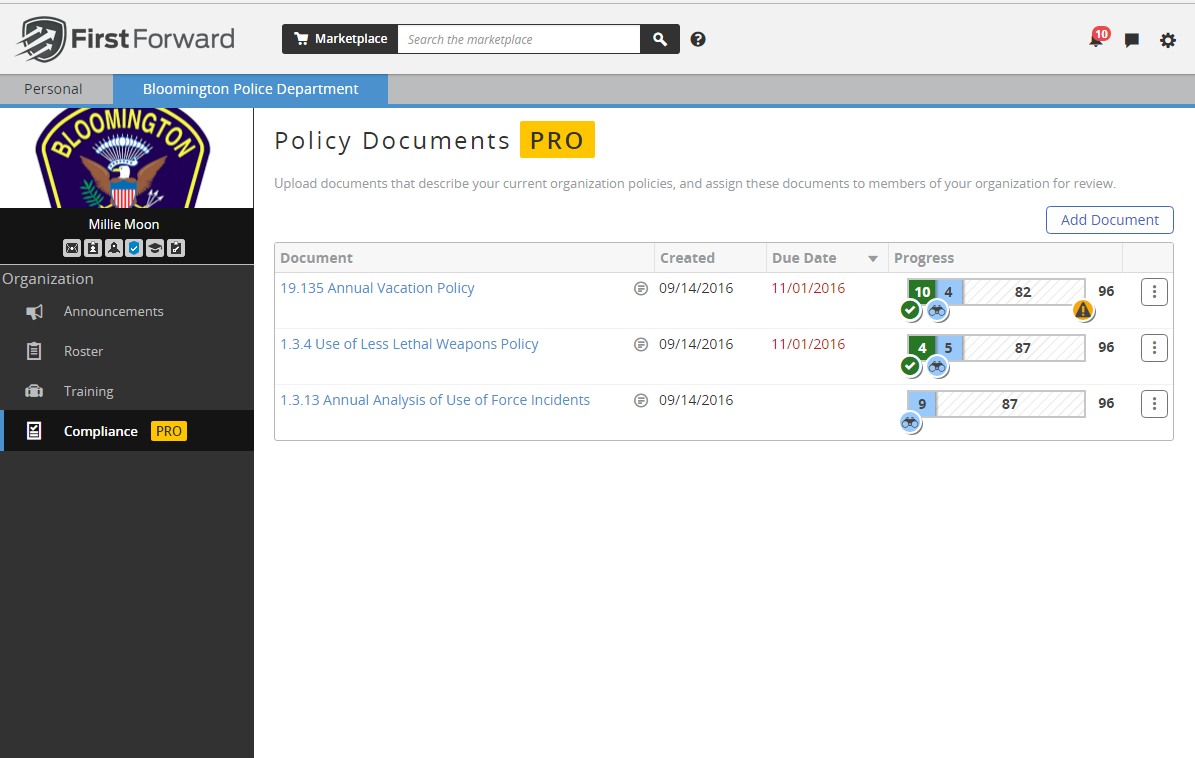Screen dimensions: 1195x758
Task: Click the Compliance checklist icon
Action: pos(34,431)
